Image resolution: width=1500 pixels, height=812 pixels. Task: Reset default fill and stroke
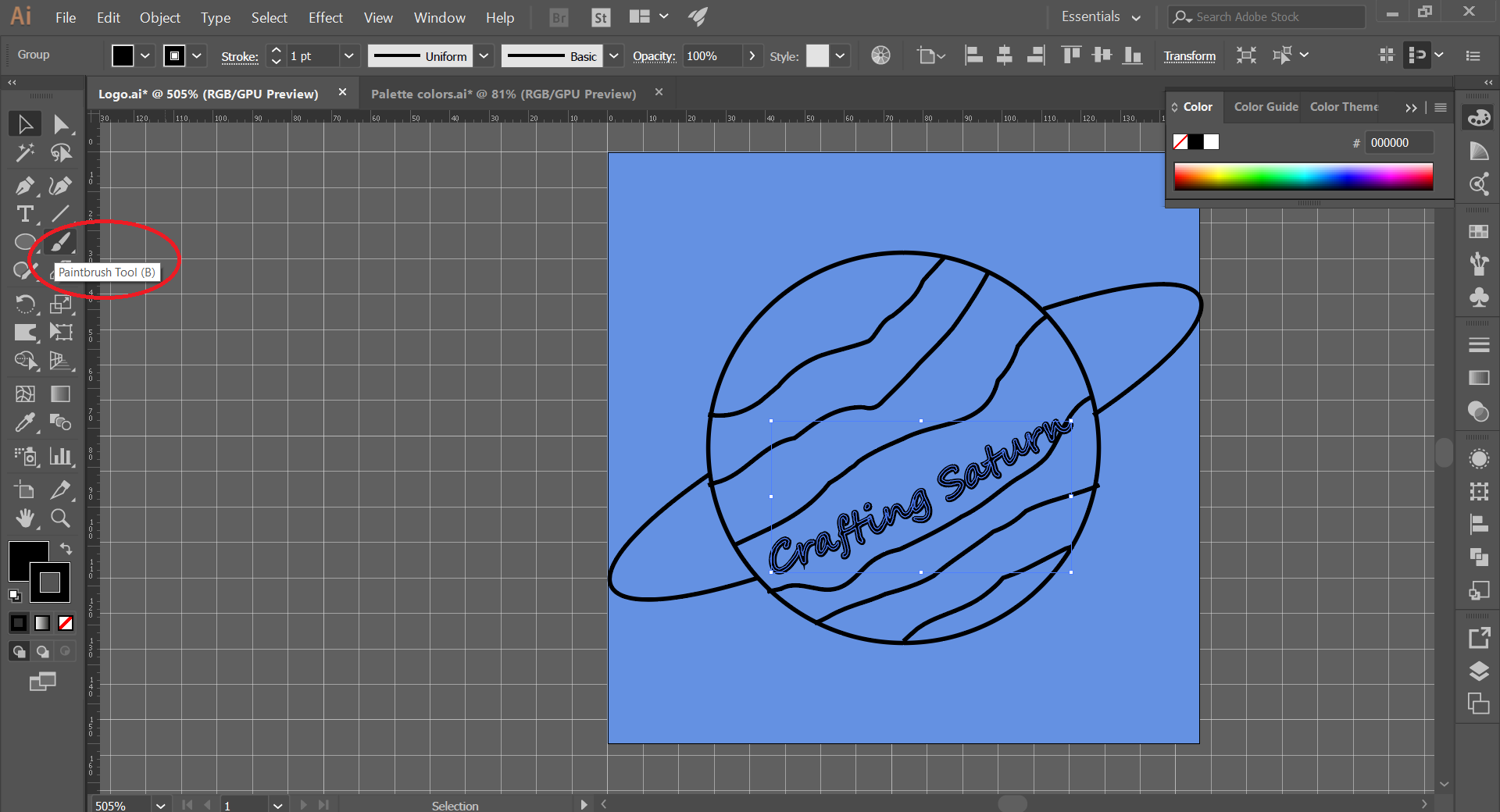click(x=15, y=596)
